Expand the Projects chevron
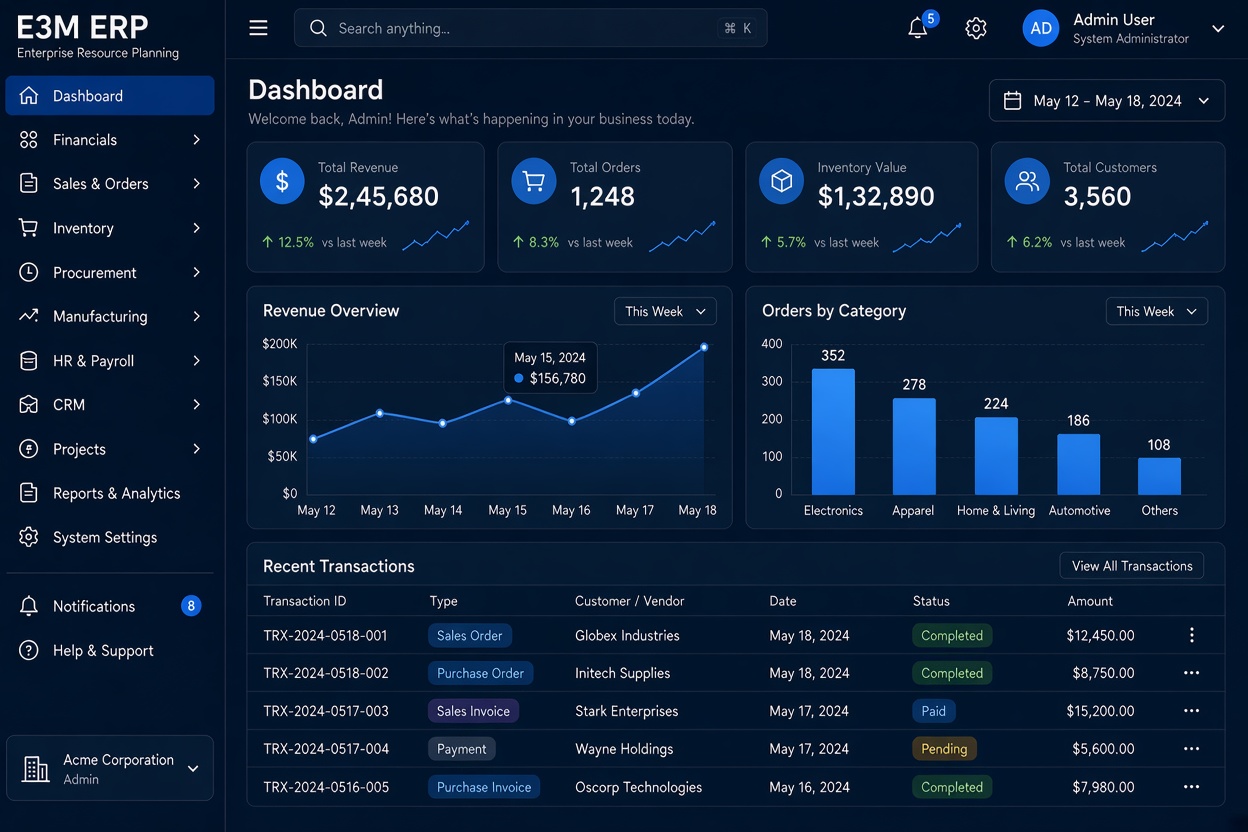The image size is (1248, 832). pos(196,449)
